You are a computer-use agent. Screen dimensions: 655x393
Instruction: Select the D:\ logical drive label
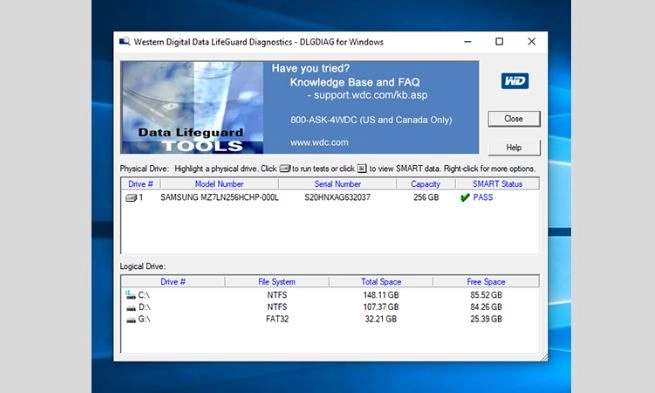[144, 307]
